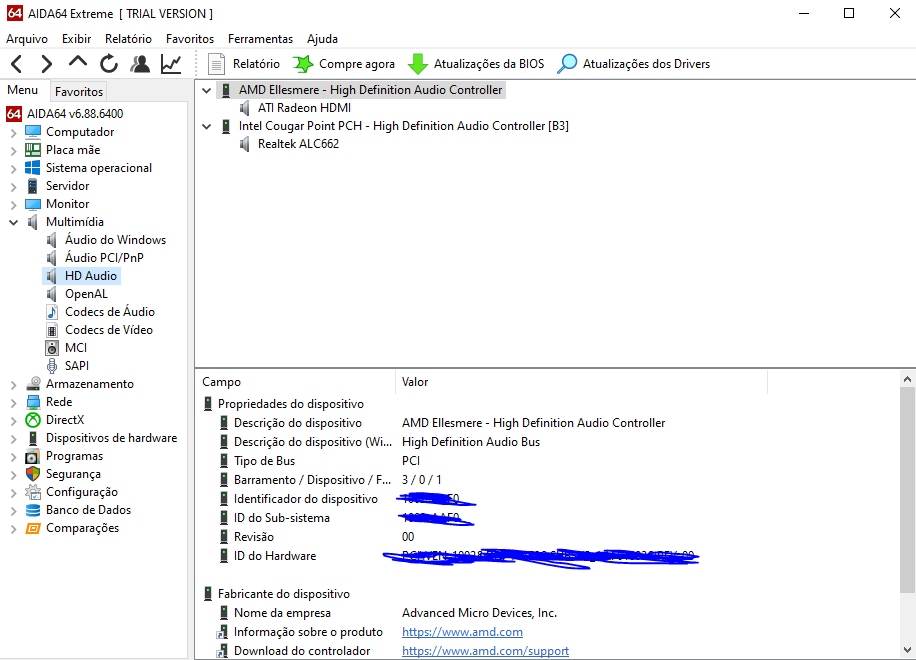Click the Campo column header
This screenshot has width=916, height=660.
tap(295, 382)
